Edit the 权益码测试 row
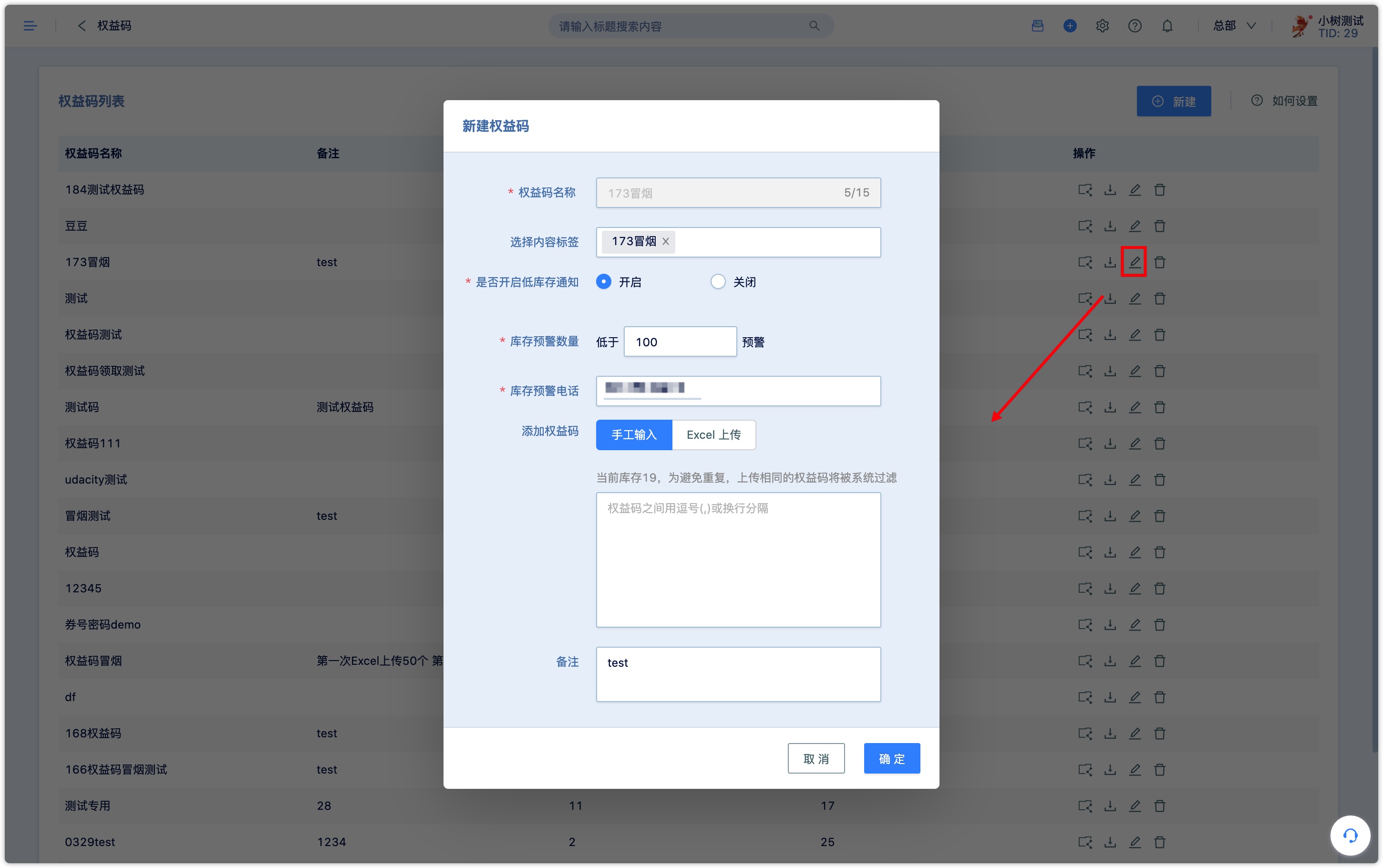 (x=1135, y=335)
